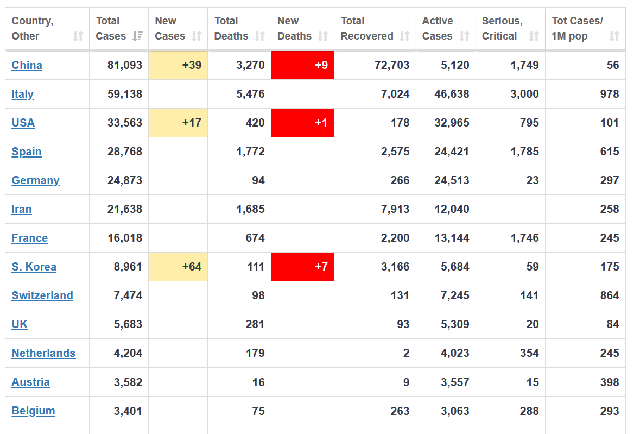Select S. Korea's +64 new cases cell
The image size is (640, 434).
(178, 267)
